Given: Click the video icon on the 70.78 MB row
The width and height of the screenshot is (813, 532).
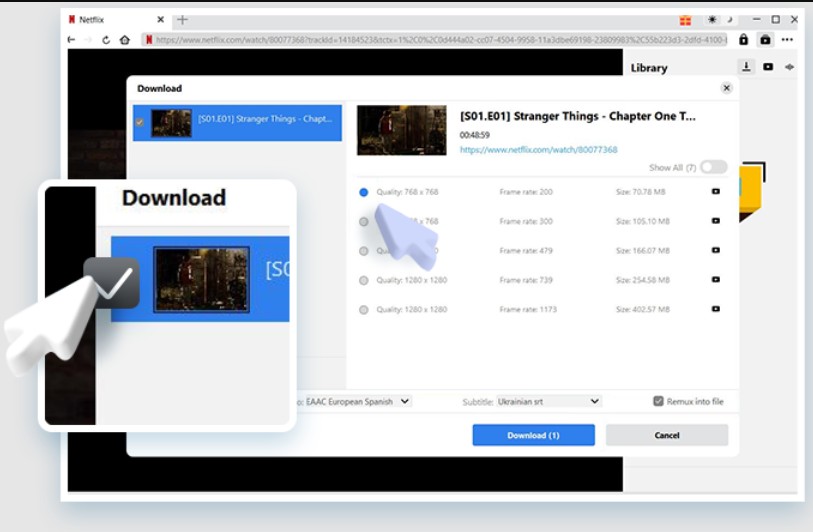Looking at the screenshot, I should pyautogui.click(x=716, y=192).
